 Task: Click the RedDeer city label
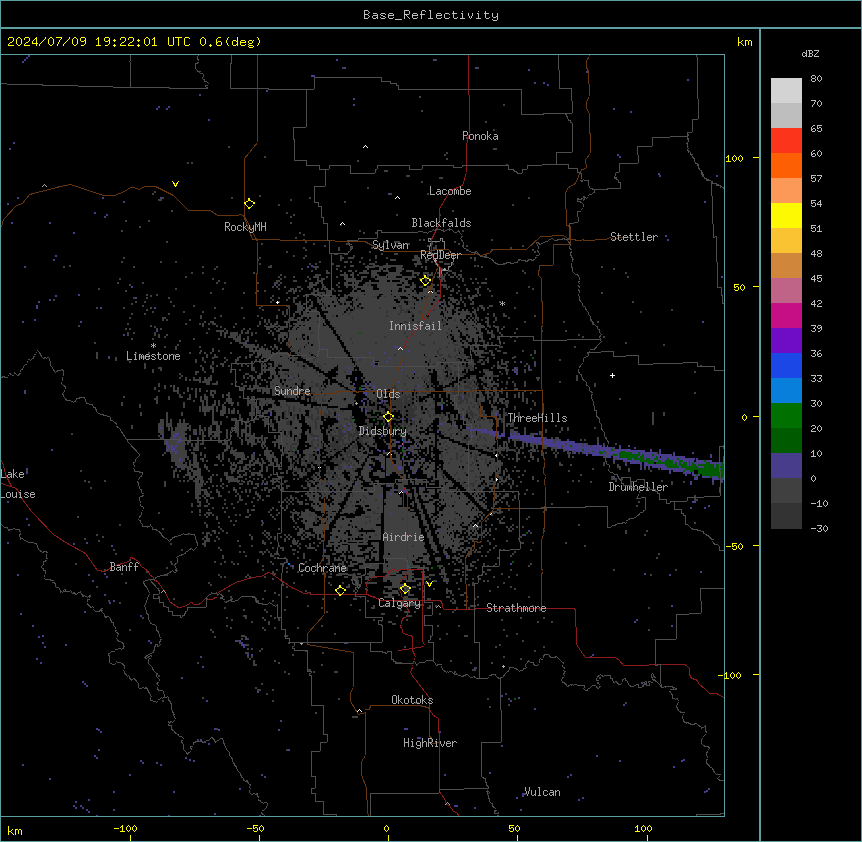[x=440, y=255]
